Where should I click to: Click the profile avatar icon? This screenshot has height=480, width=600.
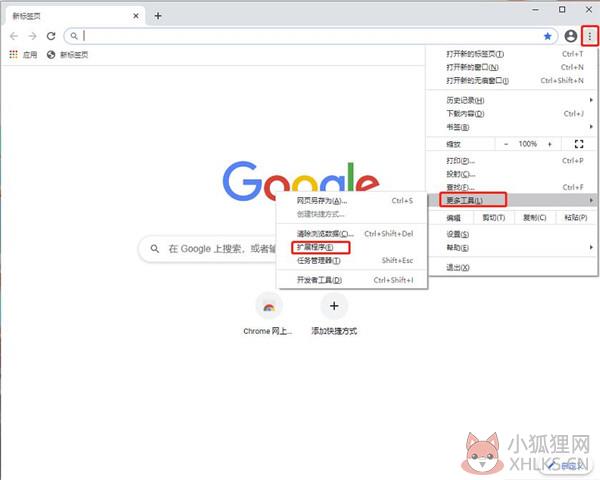(571, 36)
